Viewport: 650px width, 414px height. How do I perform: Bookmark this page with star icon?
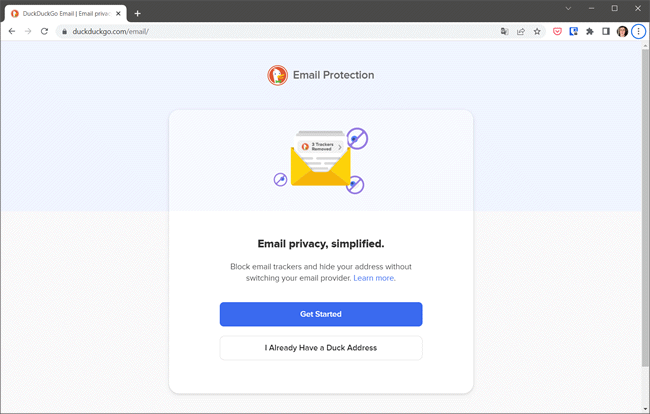point(537,31)
